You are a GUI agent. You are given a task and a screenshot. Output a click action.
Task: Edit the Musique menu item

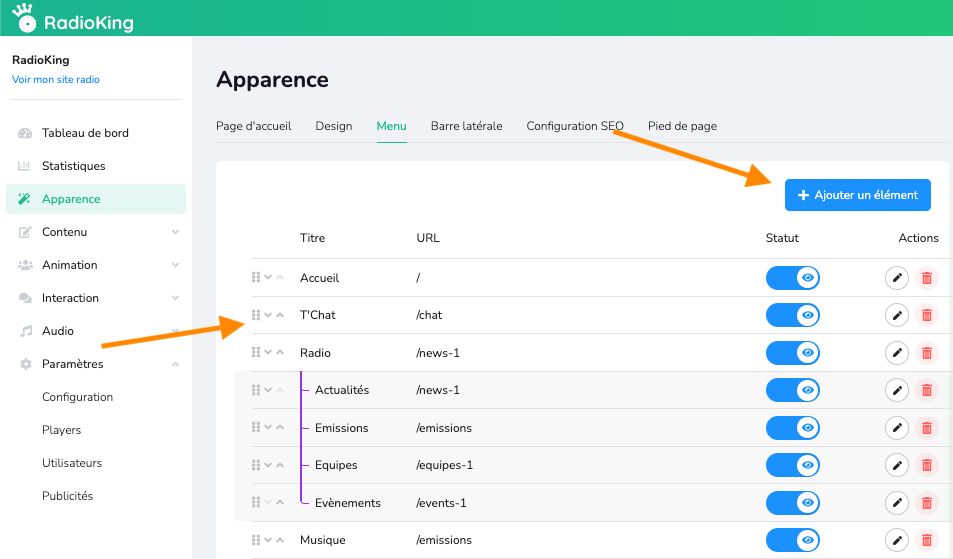tap(897, 540)
